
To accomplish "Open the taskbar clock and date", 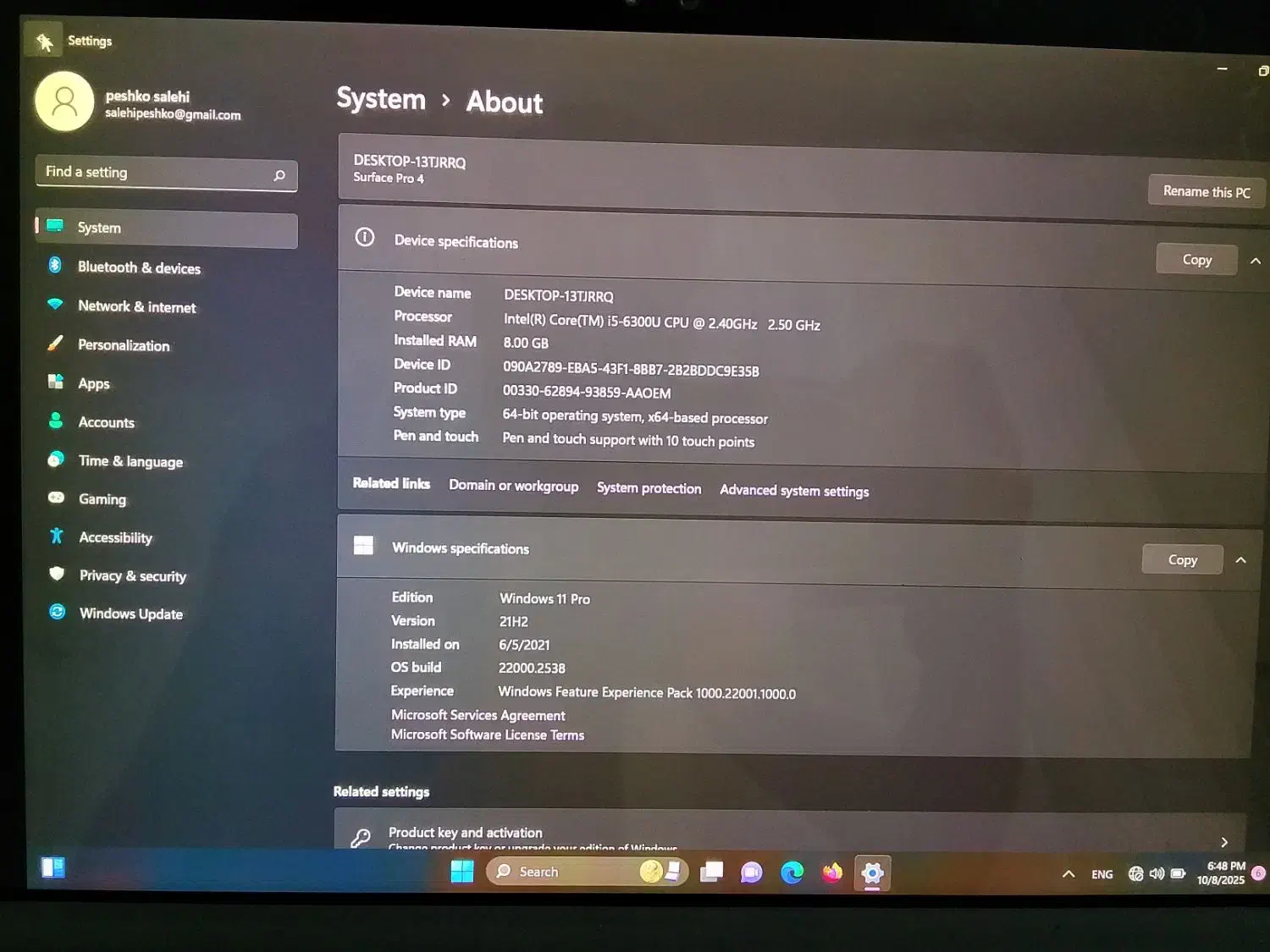I will click(1222, 873).
